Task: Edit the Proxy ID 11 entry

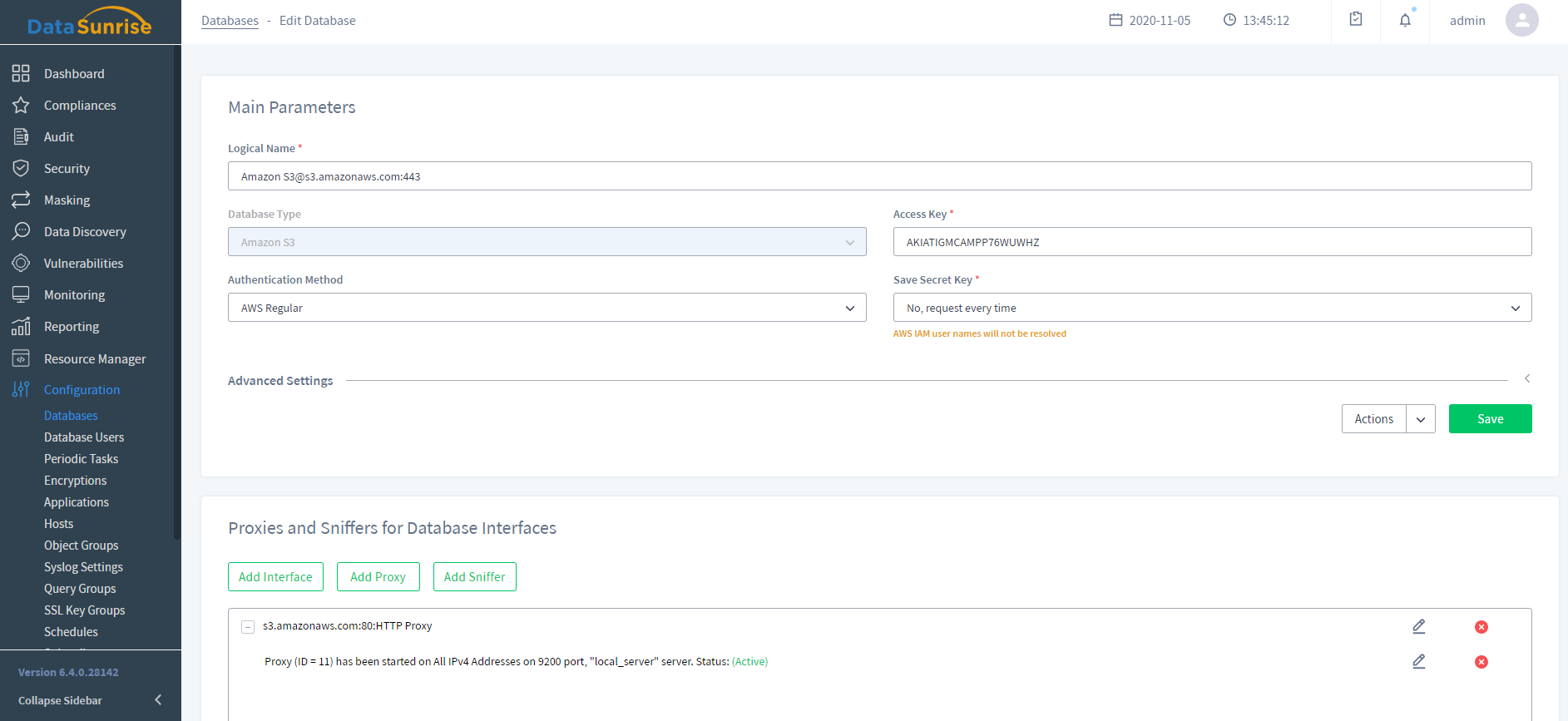Action: pos(1419,661)
